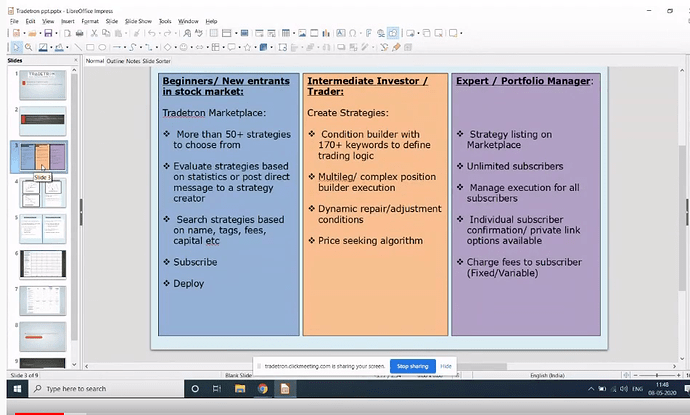Close the Slides panel with X

coord(76,60)
